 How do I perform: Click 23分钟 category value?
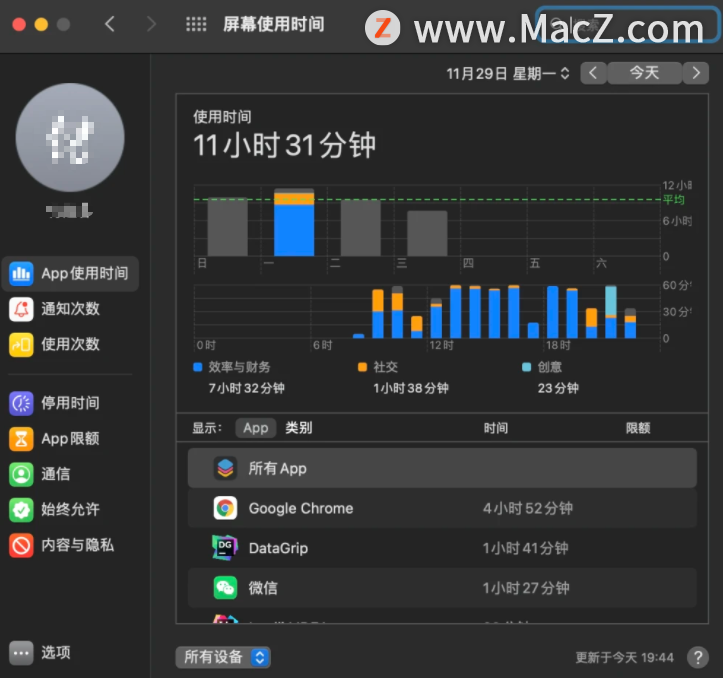(x=558, y=388)
